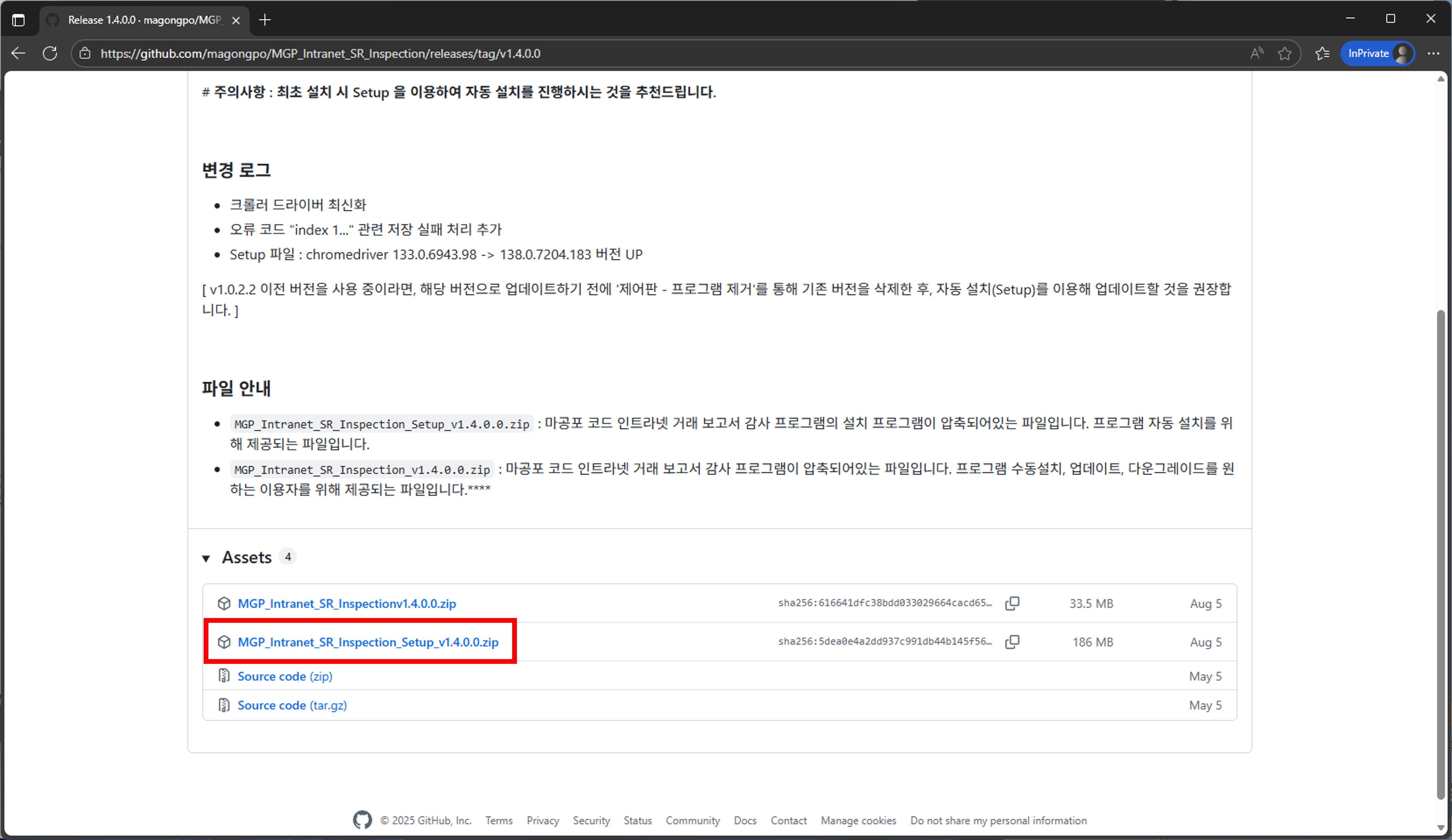This screenshot has width=1452, height=840.
Task: Start Read aloud from the address bar
Action: [x=1257, y=53]
